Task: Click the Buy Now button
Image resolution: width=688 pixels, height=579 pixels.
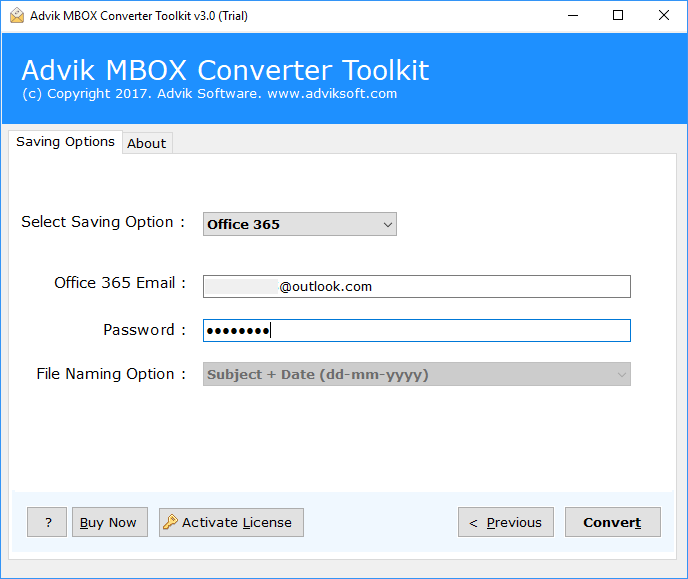Action: click(110, 522)
